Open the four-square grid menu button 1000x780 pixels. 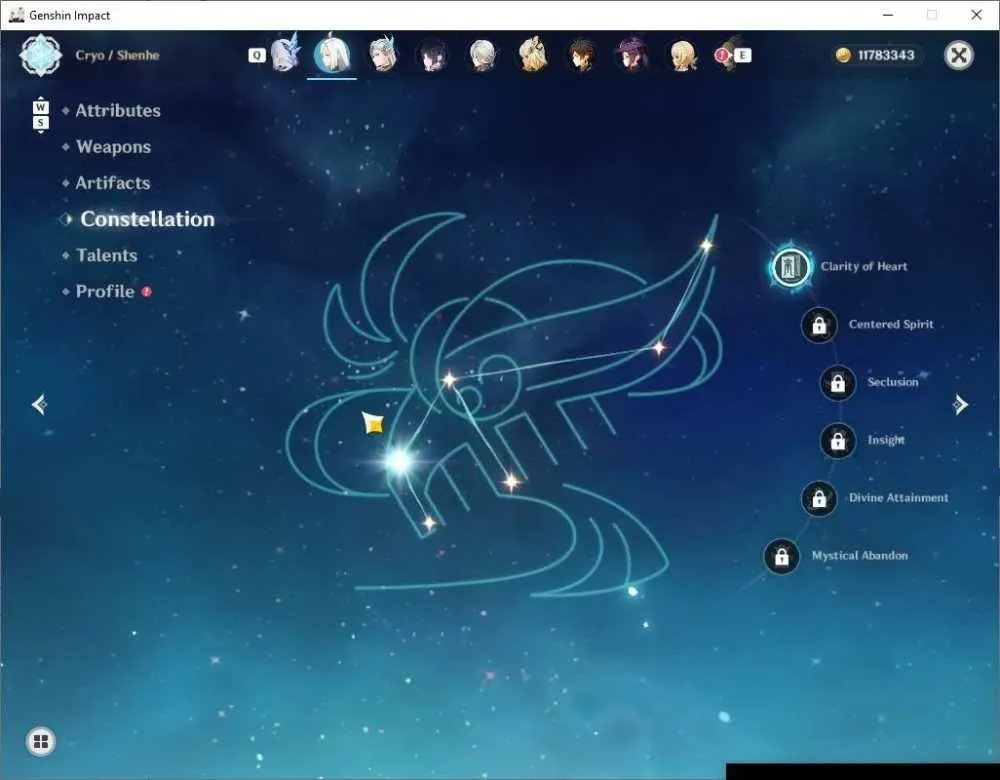(41, 741)
